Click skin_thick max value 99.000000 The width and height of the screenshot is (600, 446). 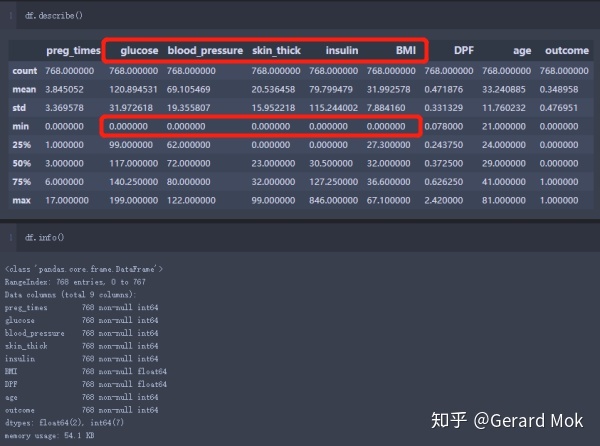click(x=273, y=200)
